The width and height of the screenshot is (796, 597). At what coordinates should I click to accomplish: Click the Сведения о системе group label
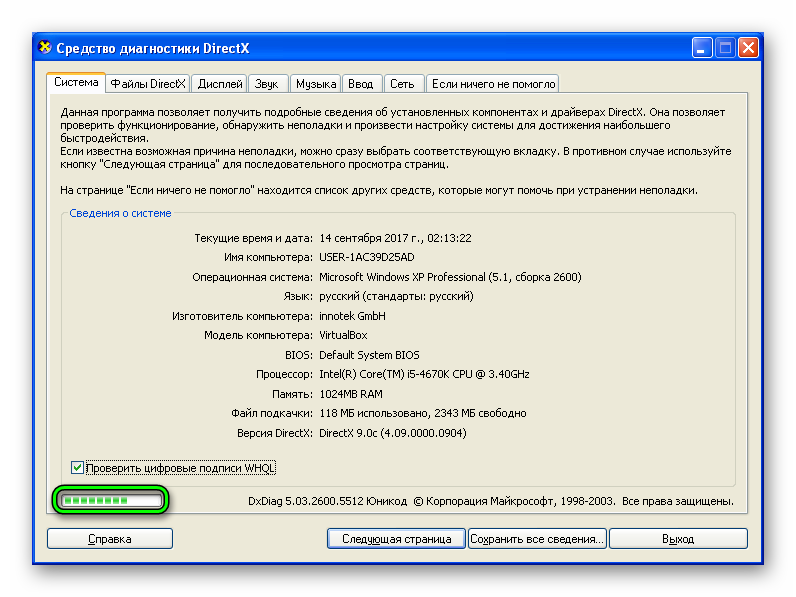click(x=120, y=213)
